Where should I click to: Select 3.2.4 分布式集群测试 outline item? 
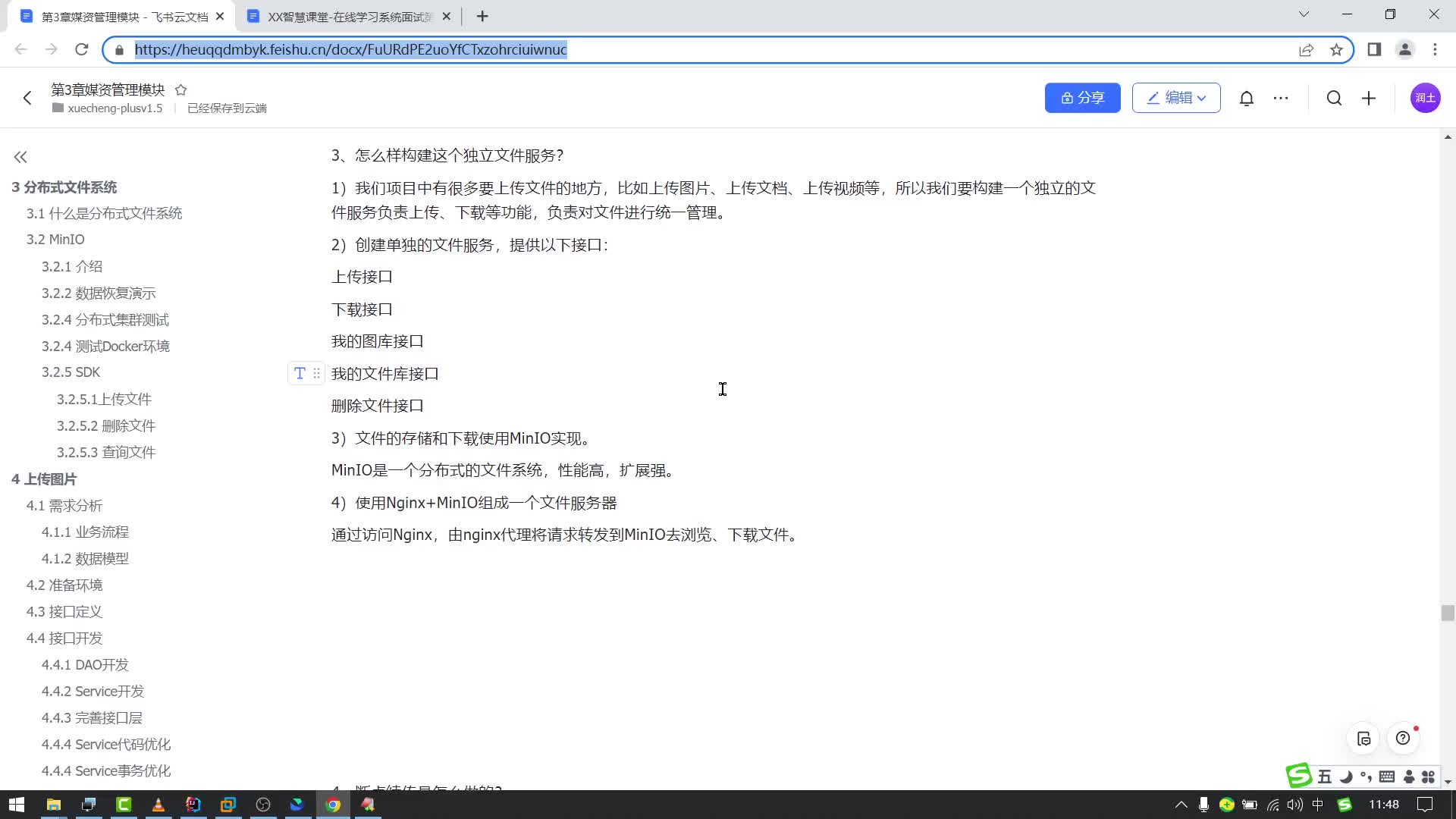pos(105,319)
